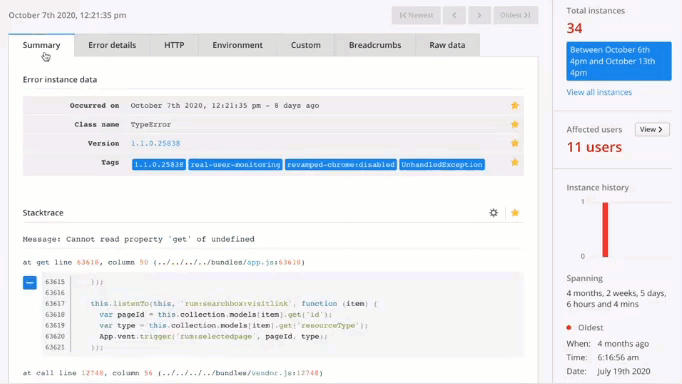The image size is (682, 384).
Task: Open the Raw data tab
Action: tap(447, 45)
